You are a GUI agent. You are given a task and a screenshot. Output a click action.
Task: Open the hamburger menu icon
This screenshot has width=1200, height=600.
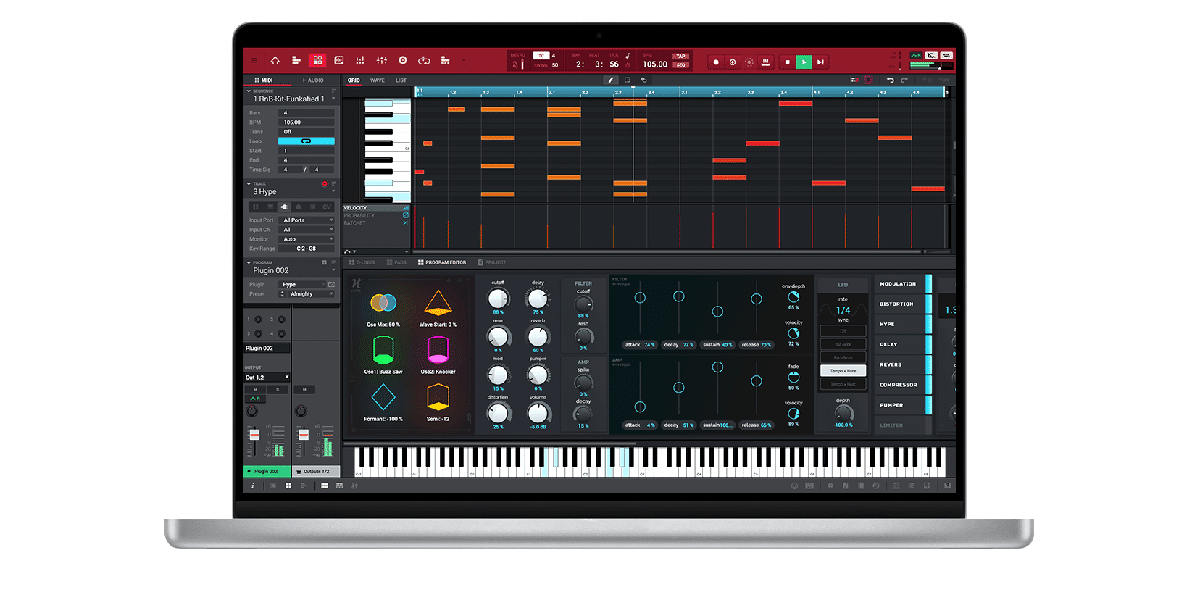coord(254,61)
